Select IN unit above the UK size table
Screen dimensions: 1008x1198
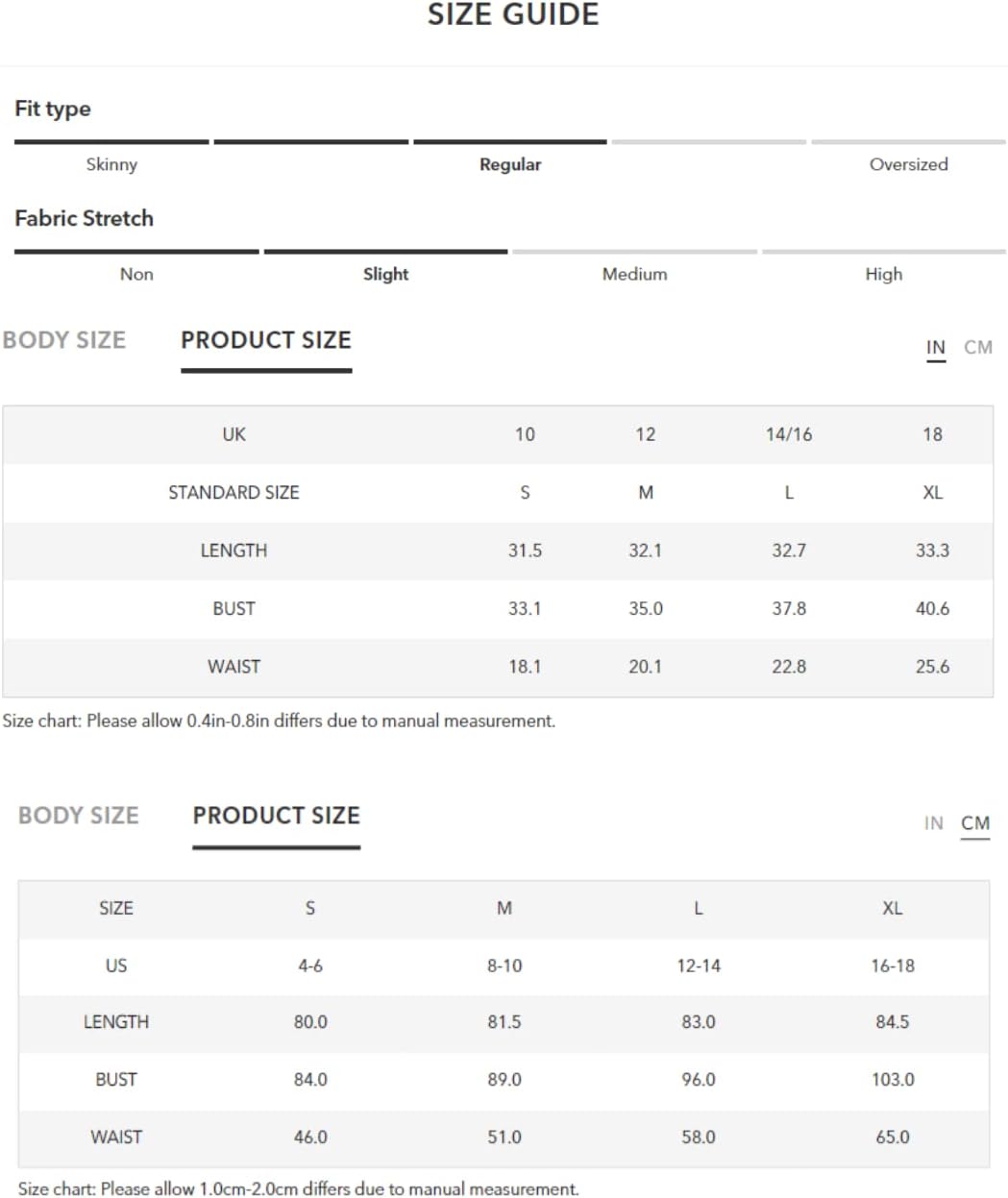(x=935, y=347)
